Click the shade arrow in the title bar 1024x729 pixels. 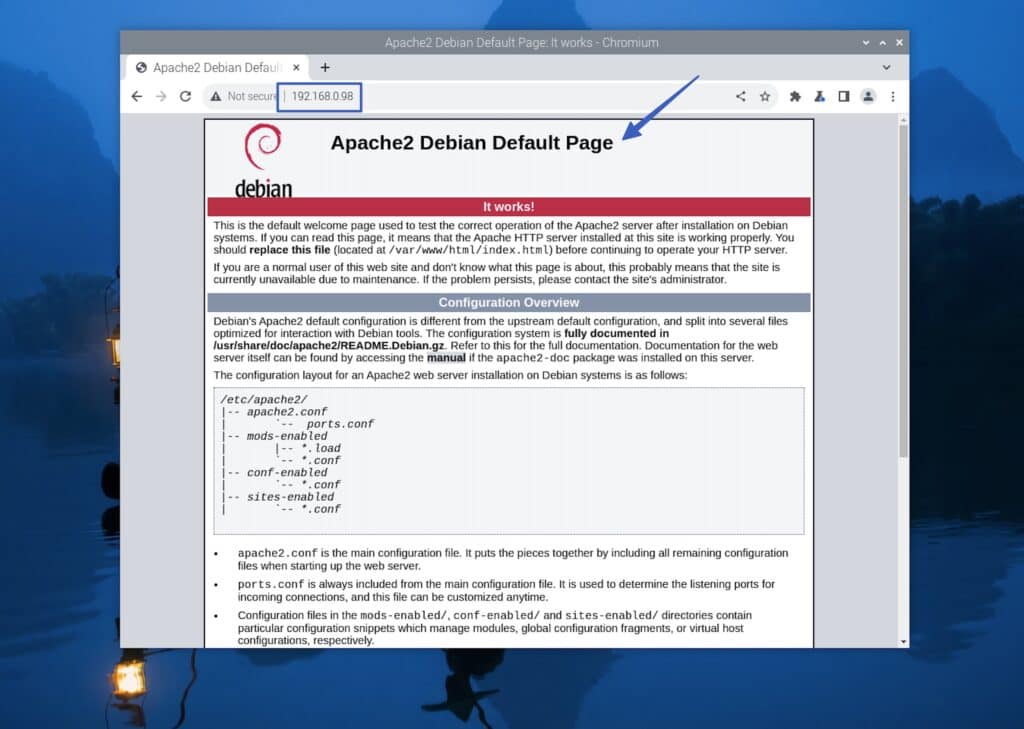[864, 42]
